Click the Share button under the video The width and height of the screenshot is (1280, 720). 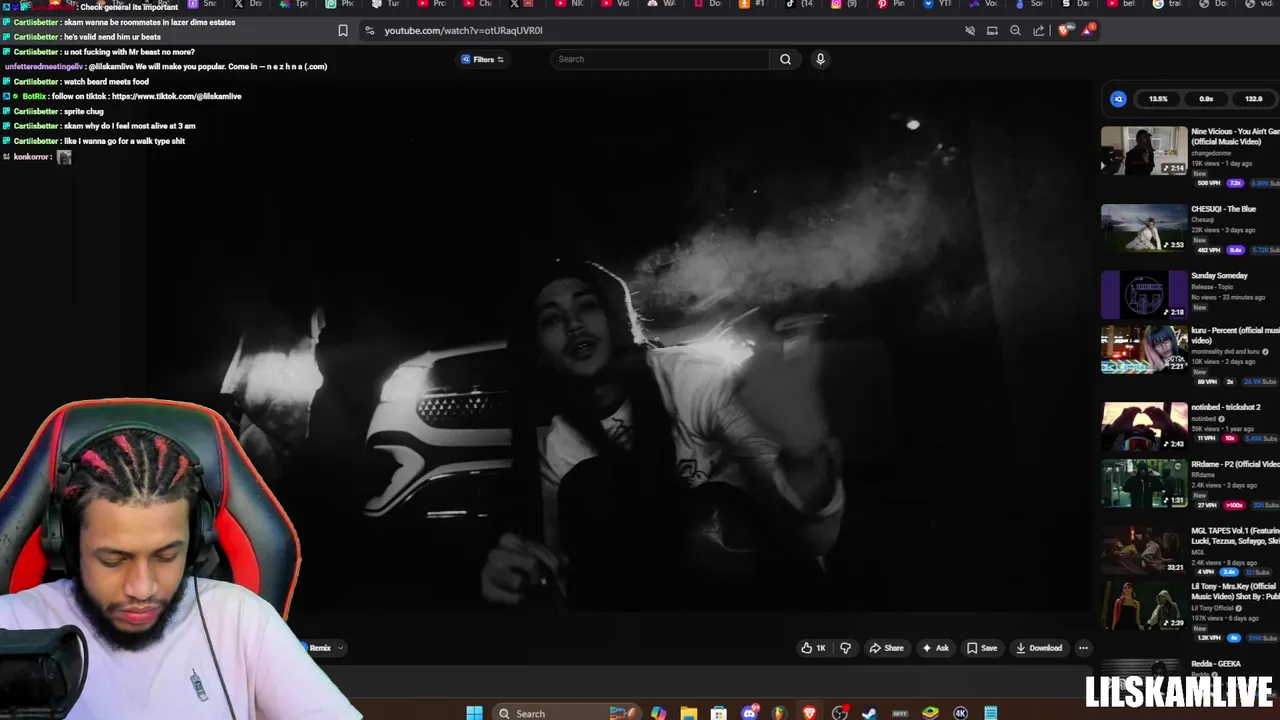click(886, 648)
